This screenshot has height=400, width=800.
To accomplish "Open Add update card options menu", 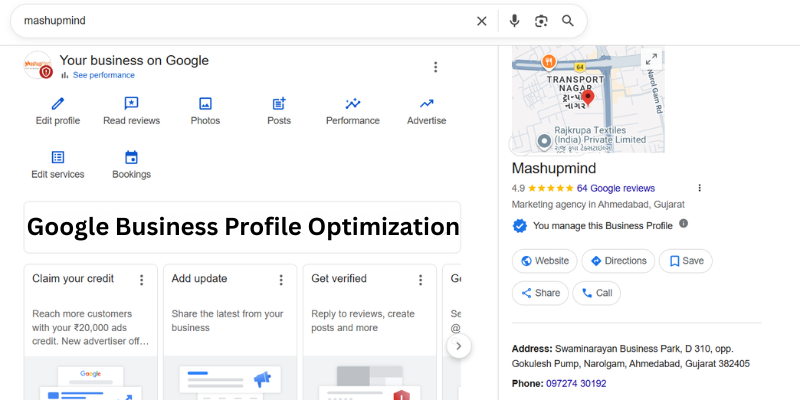I will [x=281, y=280].
